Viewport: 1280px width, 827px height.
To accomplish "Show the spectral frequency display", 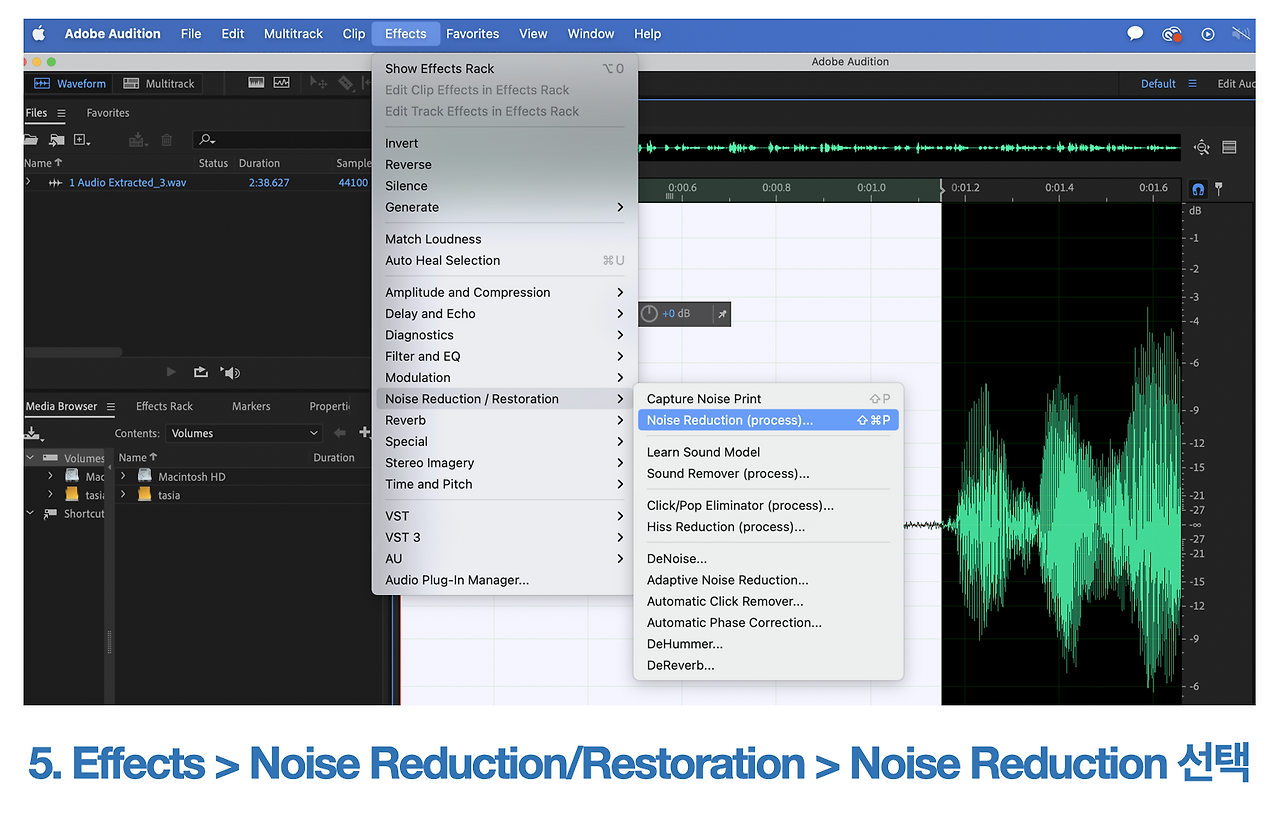I will [x=257, y=83].
